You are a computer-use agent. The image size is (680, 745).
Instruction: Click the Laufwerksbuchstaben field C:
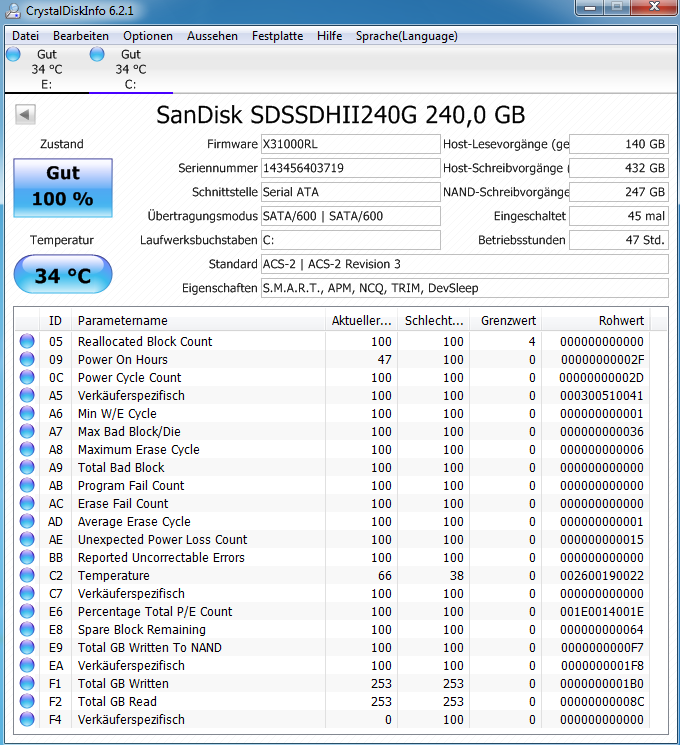[351, 240]
